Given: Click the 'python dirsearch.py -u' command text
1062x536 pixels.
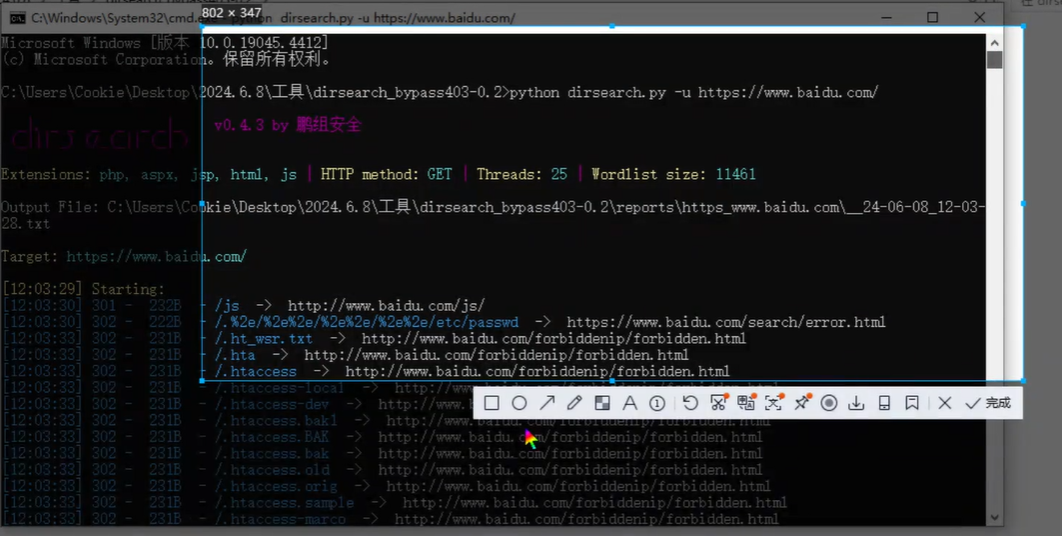Looking at the screenshot, I should tap(599, 92).
